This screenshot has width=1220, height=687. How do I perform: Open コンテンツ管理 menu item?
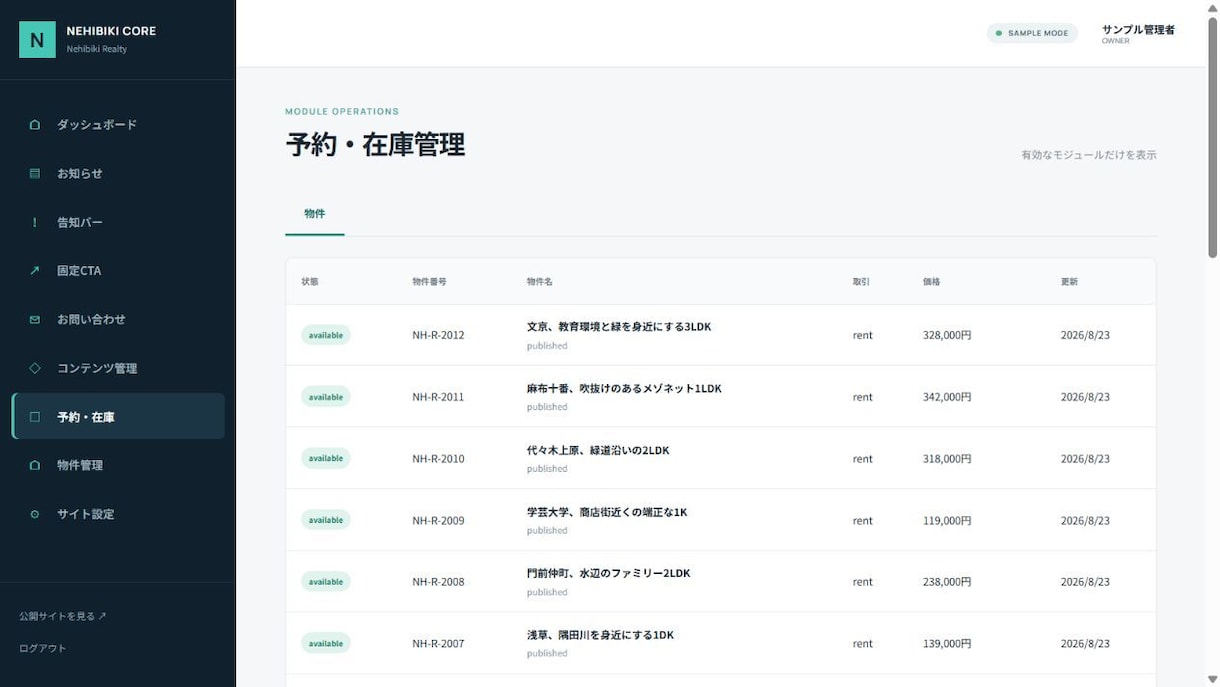pos(118,368)
